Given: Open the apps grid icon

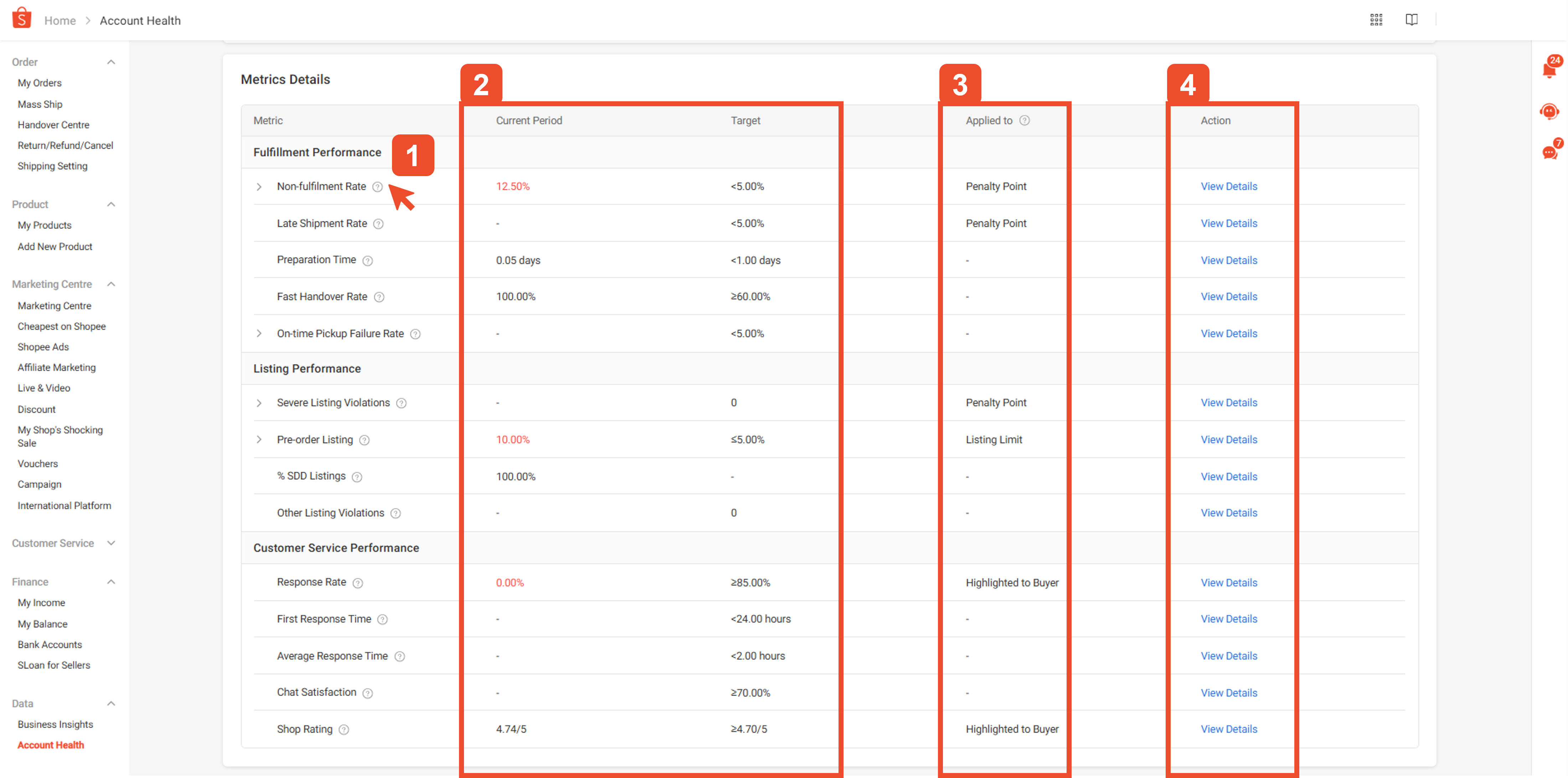Looking at the screenshot, I should click(x=1376, y=20).
